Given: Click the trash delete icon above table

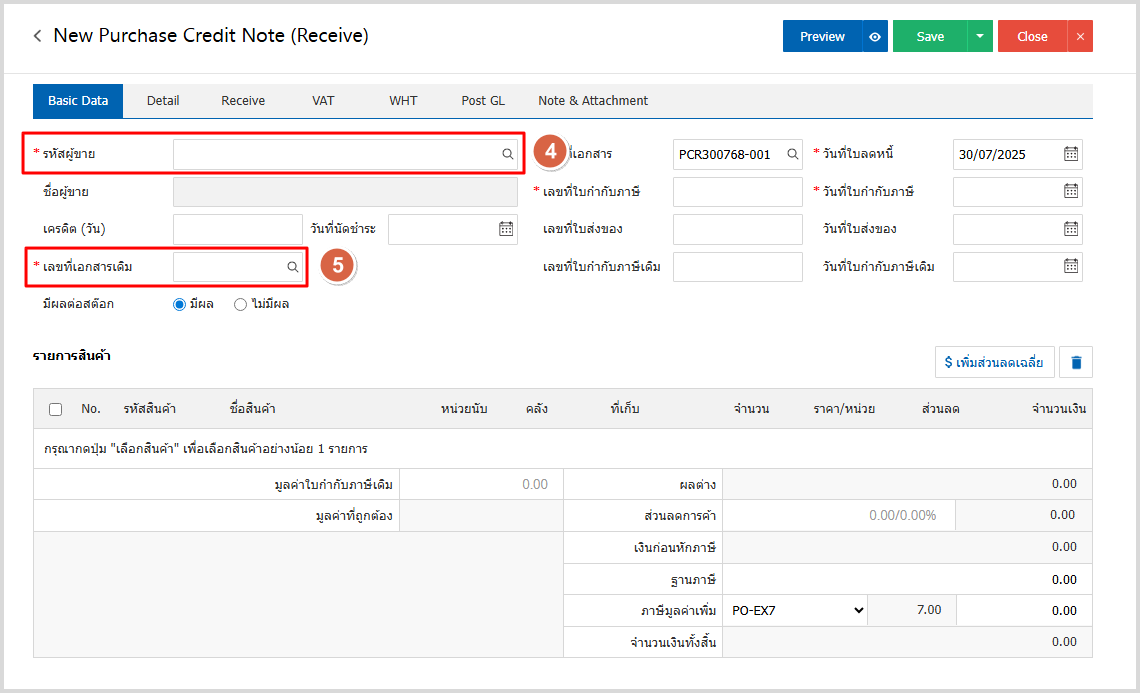Looking at the screenshot, I should coord(1076,362).
